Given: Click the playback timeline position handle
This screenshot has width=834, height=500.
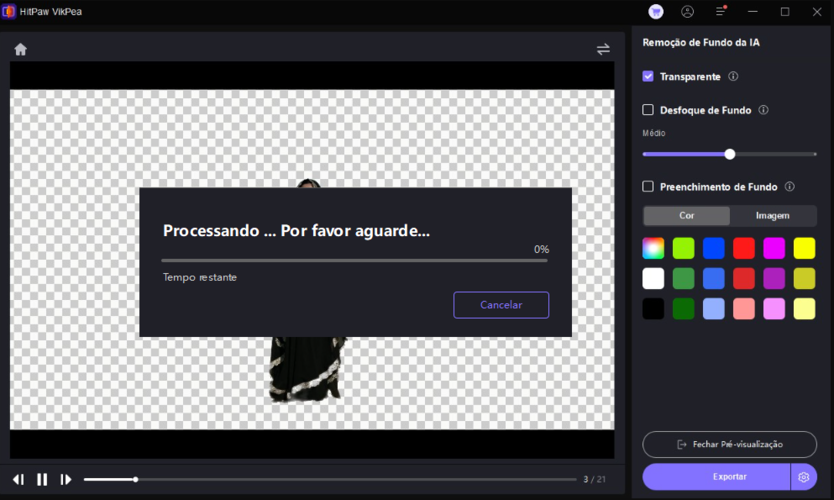Looking at the screenshot, I should point(136,479).
